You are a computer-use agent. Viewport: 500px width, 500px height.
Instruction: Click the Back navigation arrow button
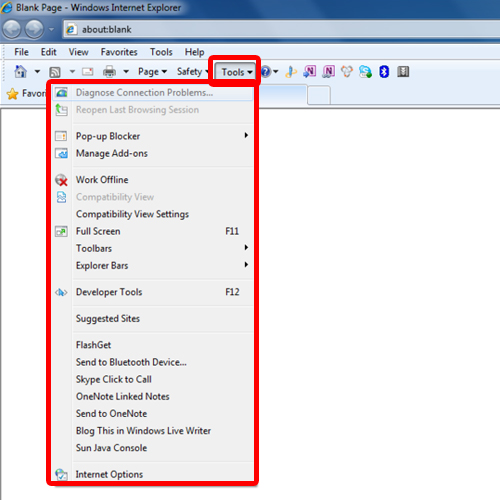(12, 29)
